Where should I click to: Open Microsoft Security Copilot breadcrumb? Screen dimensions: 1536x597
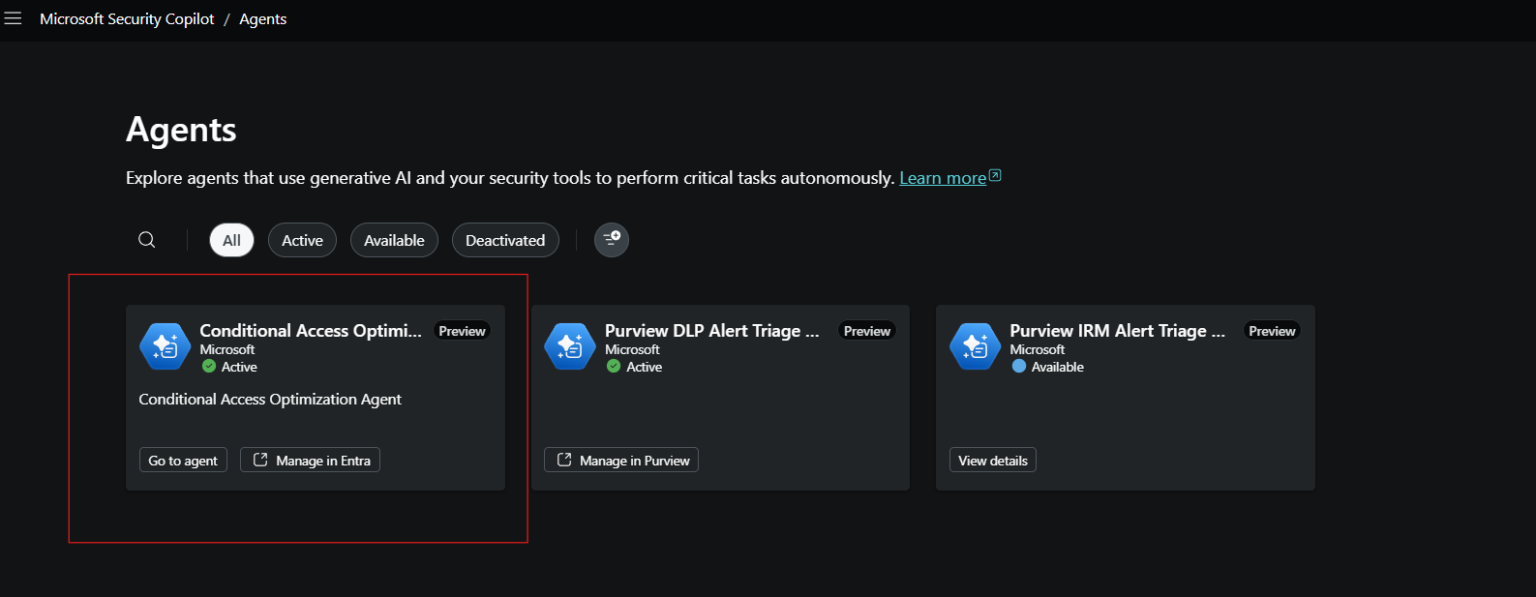(x=127, y=18)
